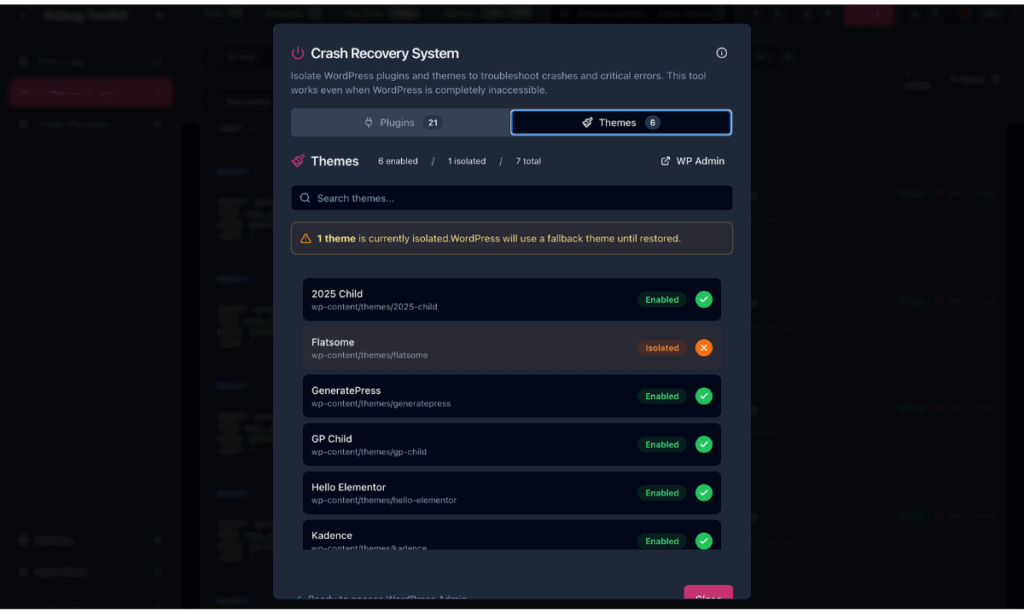Click the magnifier icon in search box

click(305, 198)
